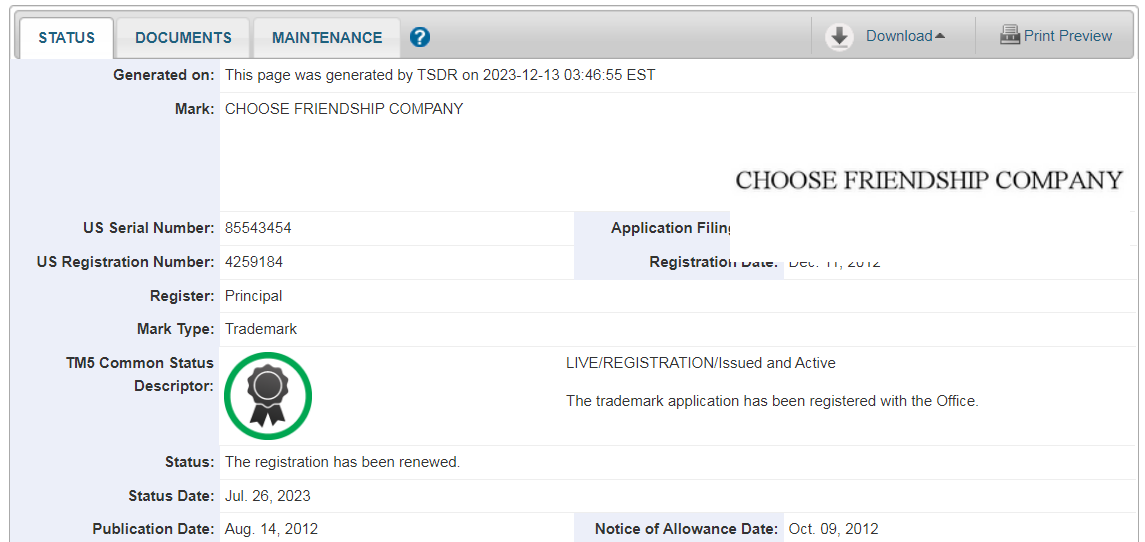Click the Registration Date label
The height and width of the screenshot is (542, 1145).
[x=713, y=262]
